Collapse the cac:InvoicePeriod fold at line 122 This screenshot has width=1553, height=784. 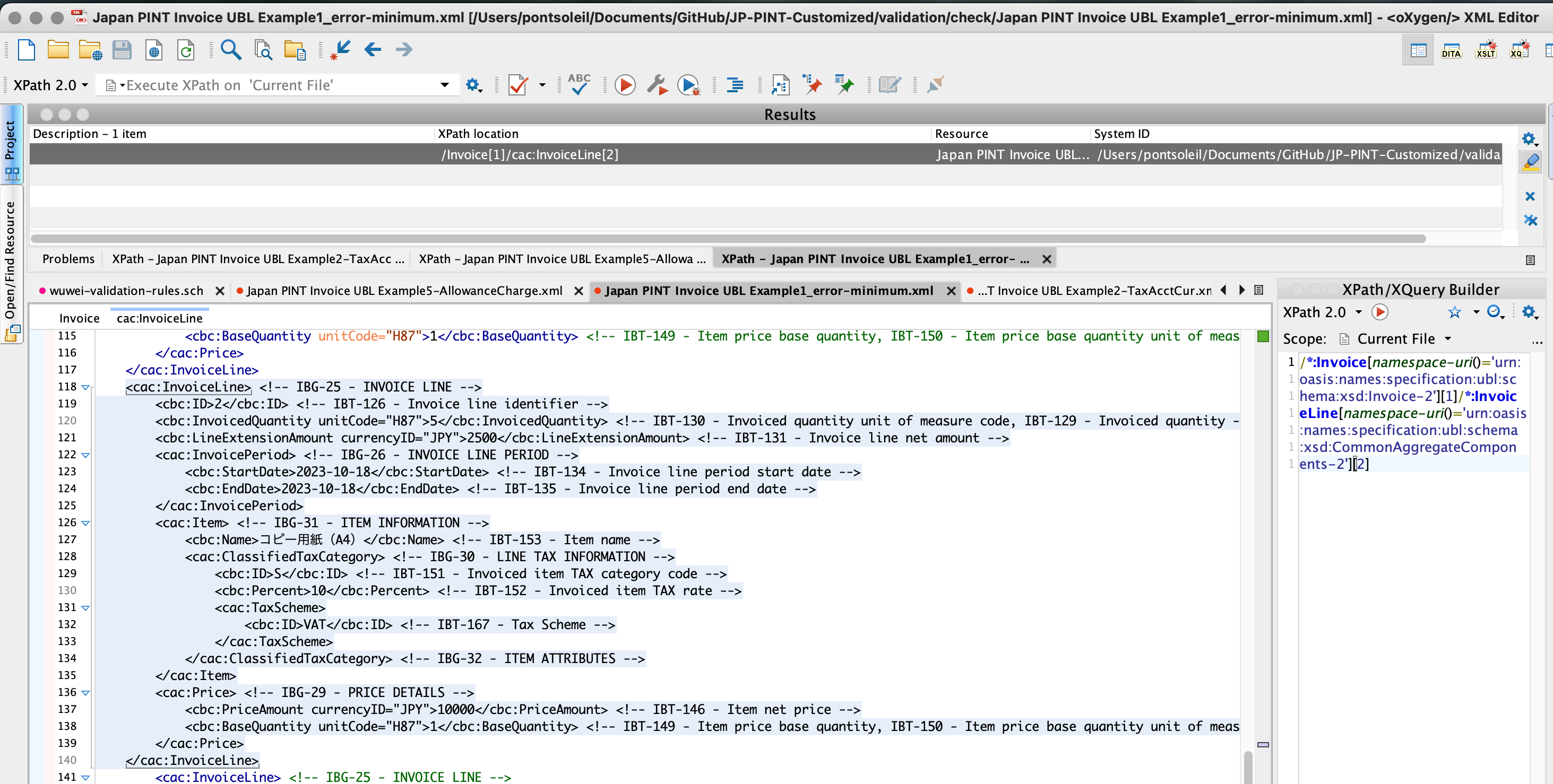[85, 456]
